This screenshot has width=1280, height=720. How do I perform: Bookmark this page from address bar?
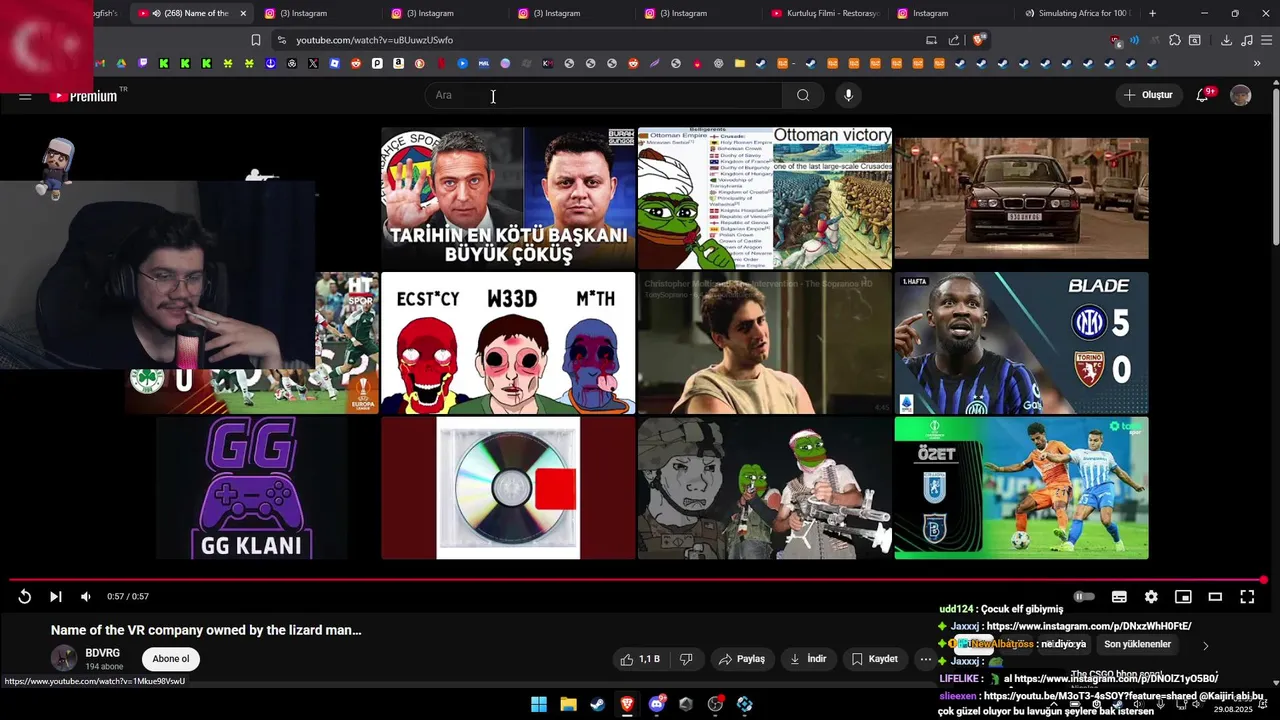[256, 40]
